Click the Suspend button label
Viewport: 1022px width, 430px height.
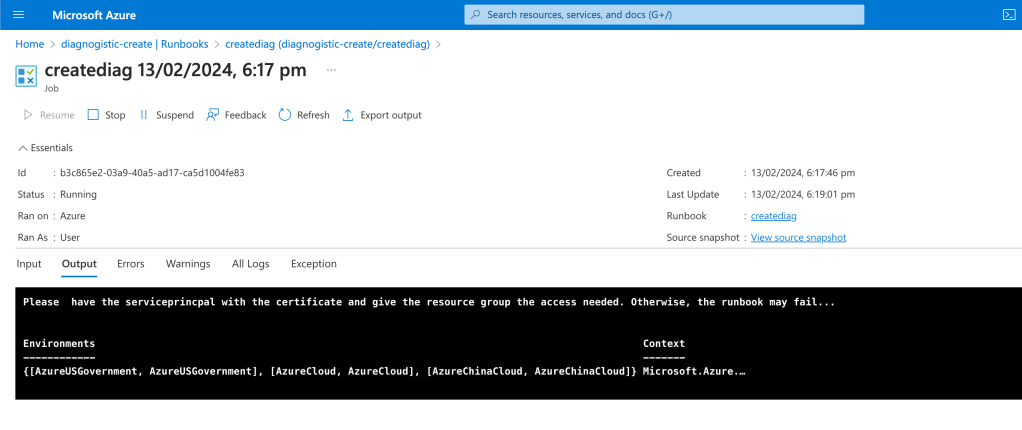[x=175, y=115]
